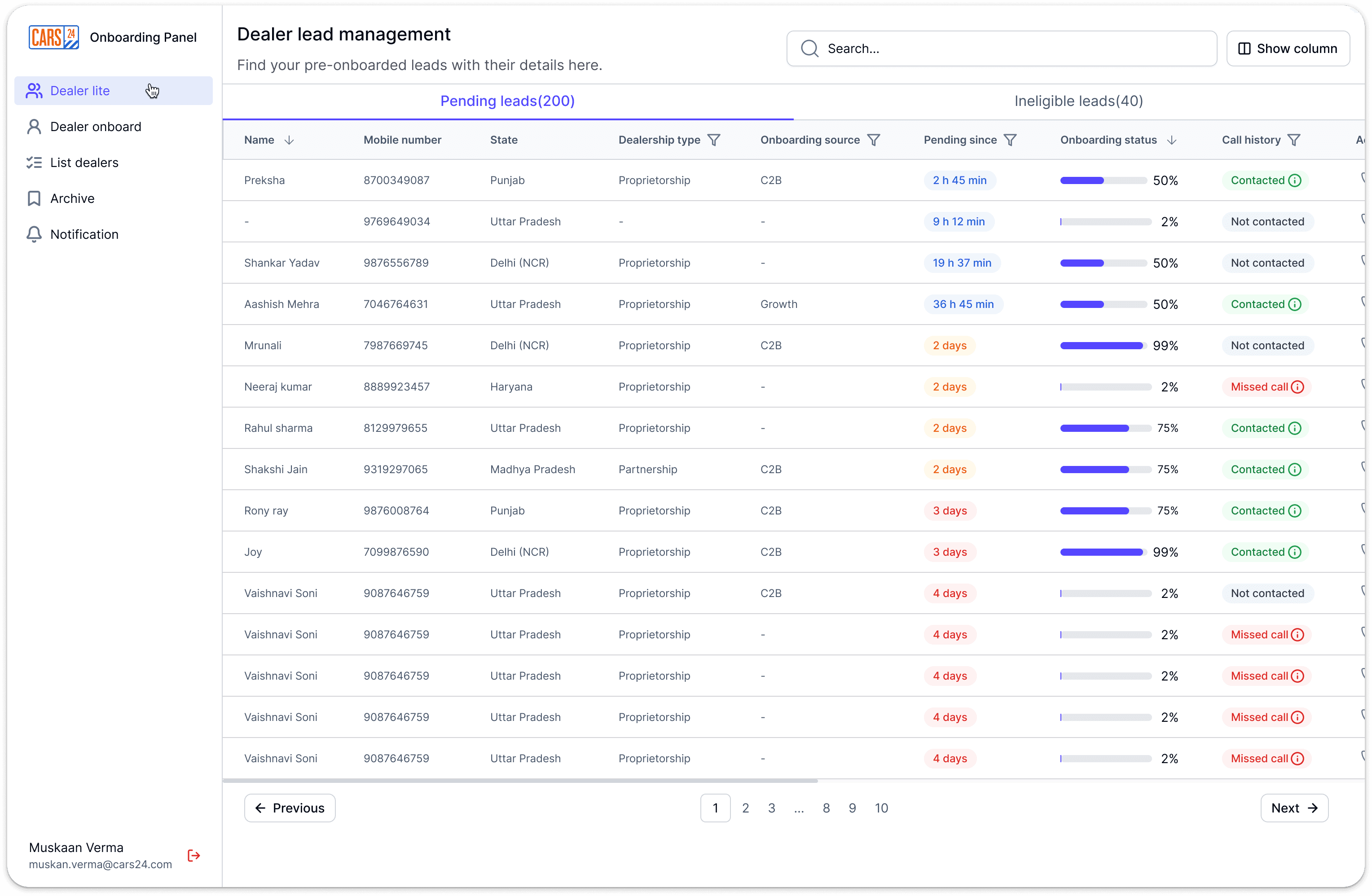Click the Show column button

click(1288, 48)
